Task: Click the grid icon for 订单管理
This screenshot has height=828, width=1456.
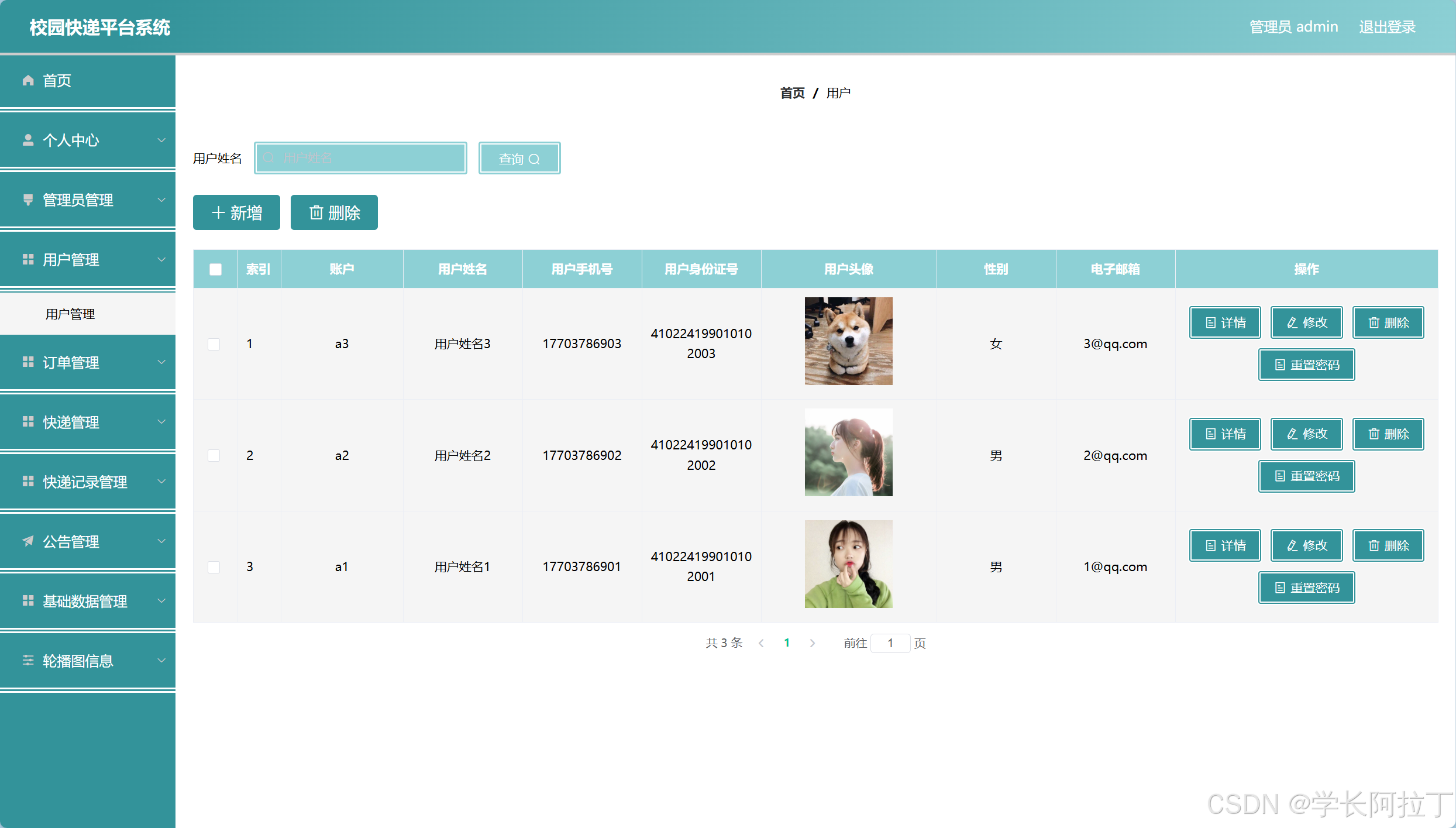Action: [x=27, y=362]
